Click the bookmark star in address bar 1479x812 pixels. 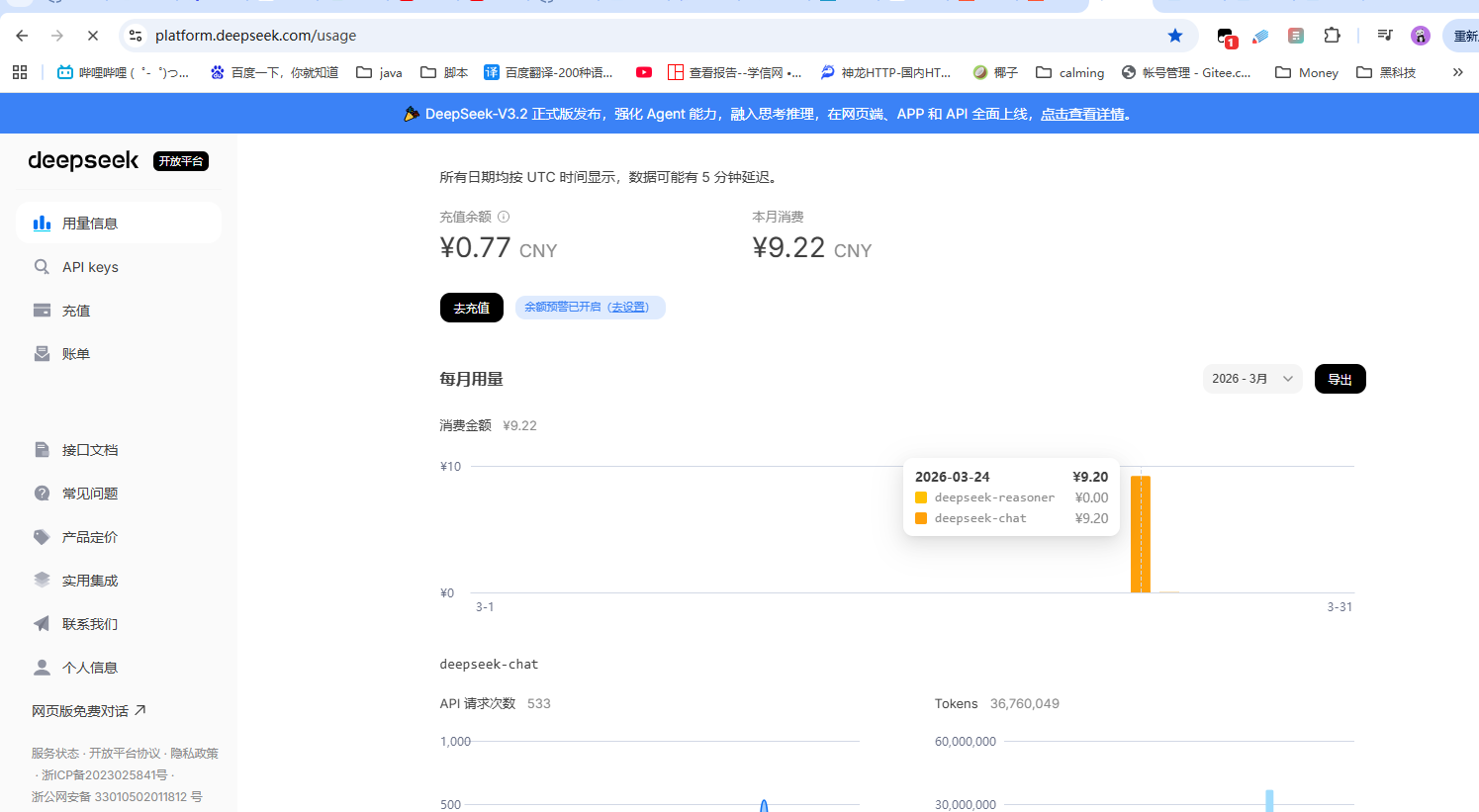pos(1175,36)
